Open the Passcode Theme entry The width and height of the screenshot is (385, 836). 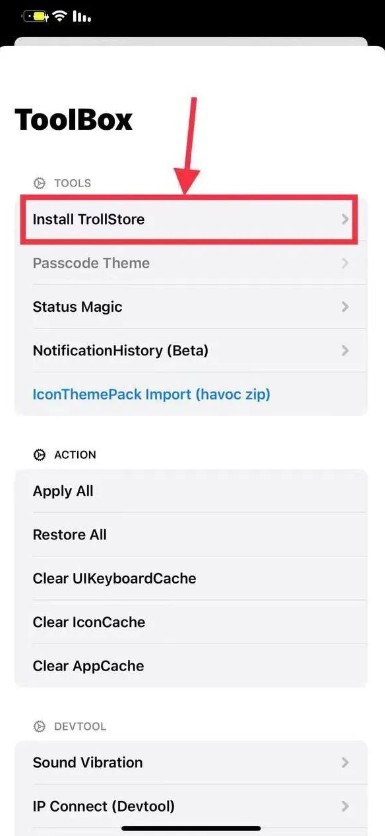[190, 263]
